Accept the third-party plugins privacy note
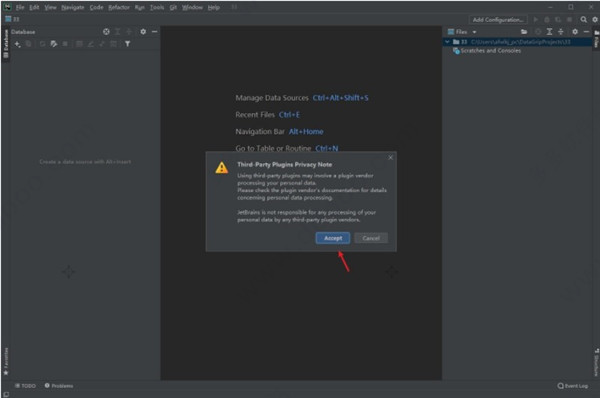 pos(333,238)
